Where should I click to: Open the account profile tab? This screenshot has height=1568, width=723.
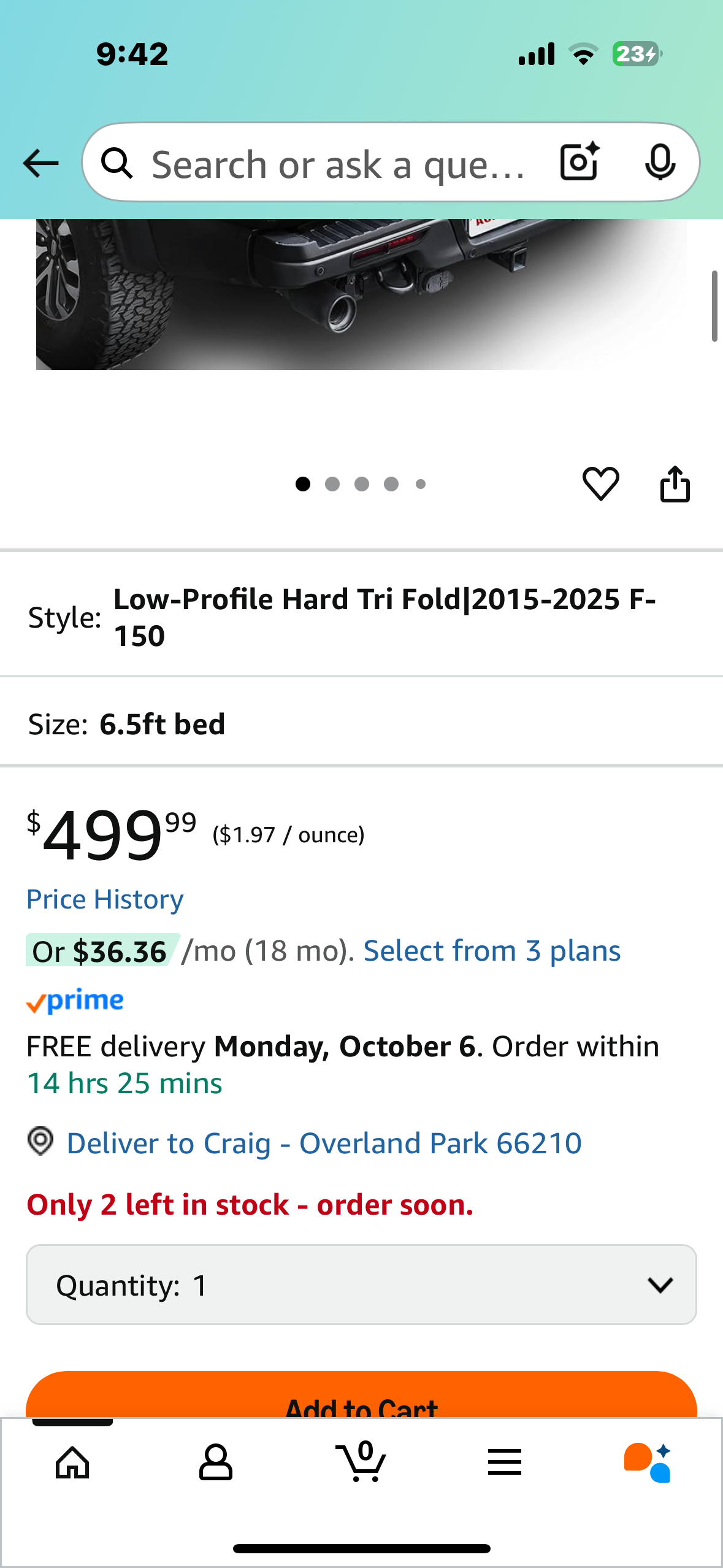[216, 1462]
